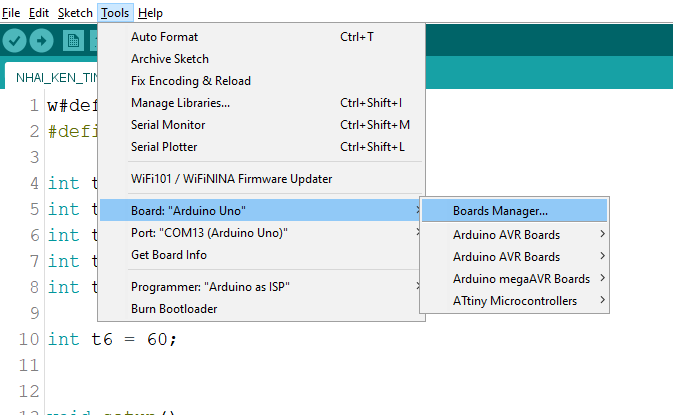Select Fix Encoding & Reload
The image size is (673, 415).
261,81
